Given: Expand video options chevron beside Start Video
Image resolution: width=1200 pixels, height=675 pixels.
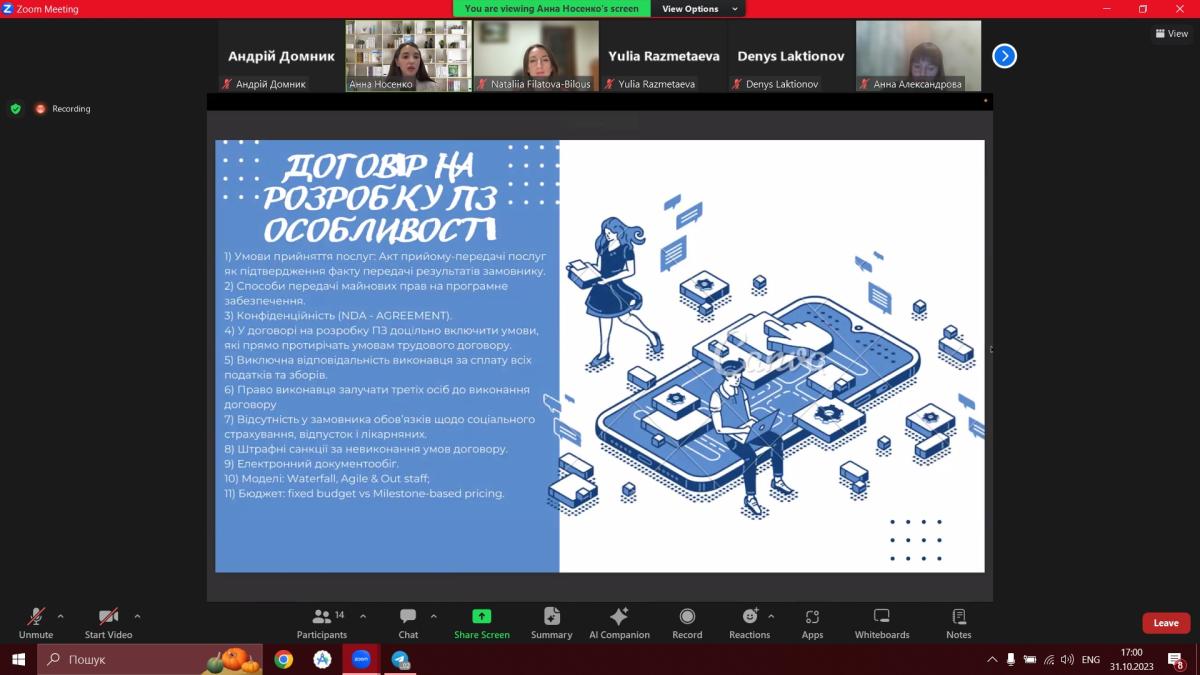Looking at the screenshot, I should pos(137,616).
